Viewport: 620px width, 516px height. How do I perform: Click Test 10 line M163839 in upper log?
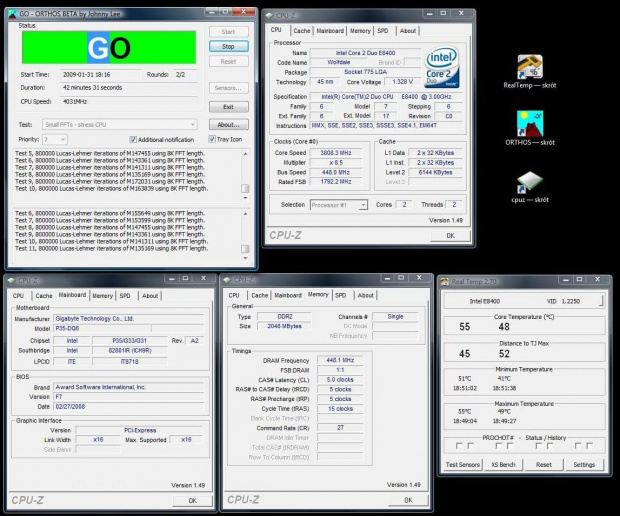click(x=112, y=189)
